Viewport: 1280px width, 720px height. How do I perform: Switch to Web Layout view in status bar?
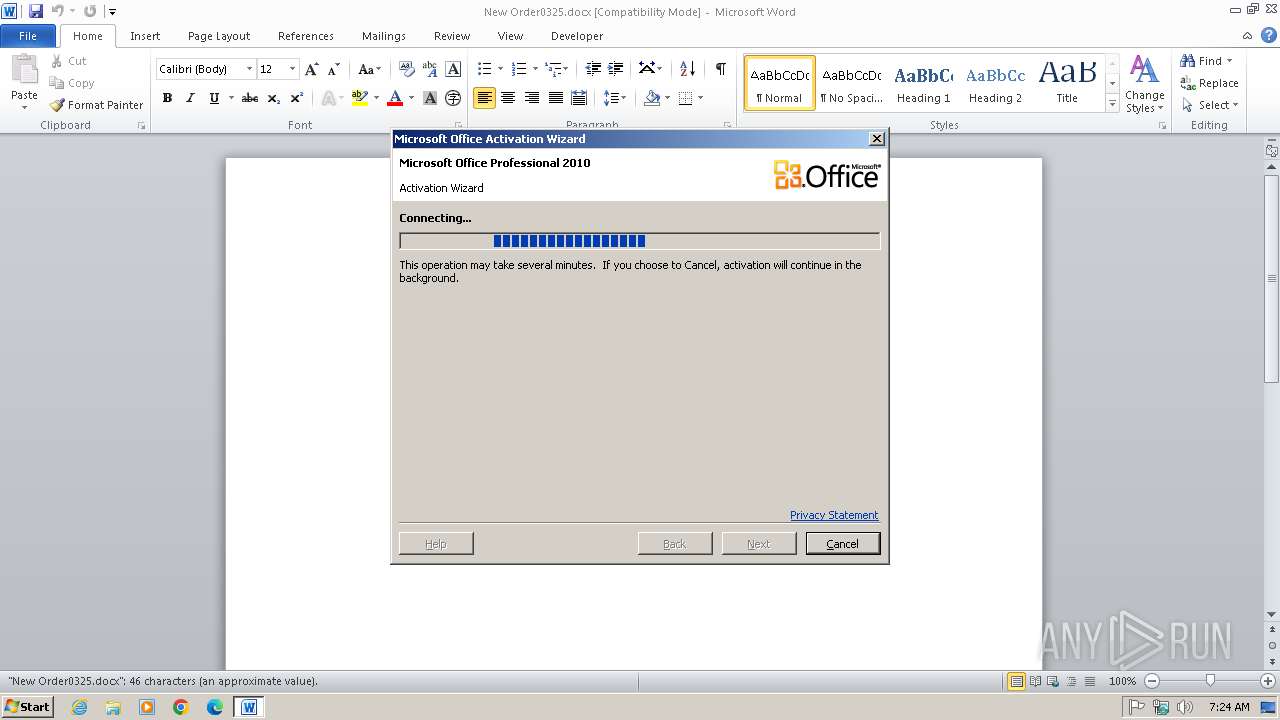pos(1053,681)
